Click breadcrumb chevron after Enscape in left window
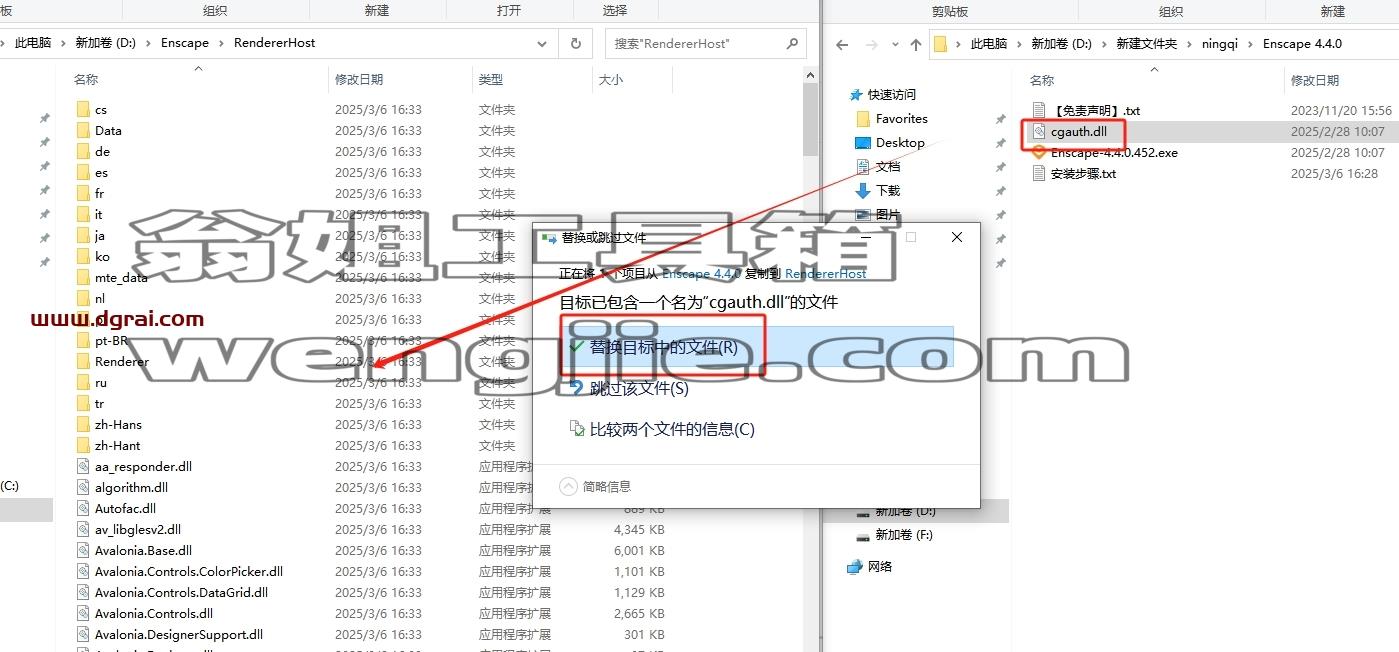1399x652 pixels. pyautogui.click(x=222, y=44)
